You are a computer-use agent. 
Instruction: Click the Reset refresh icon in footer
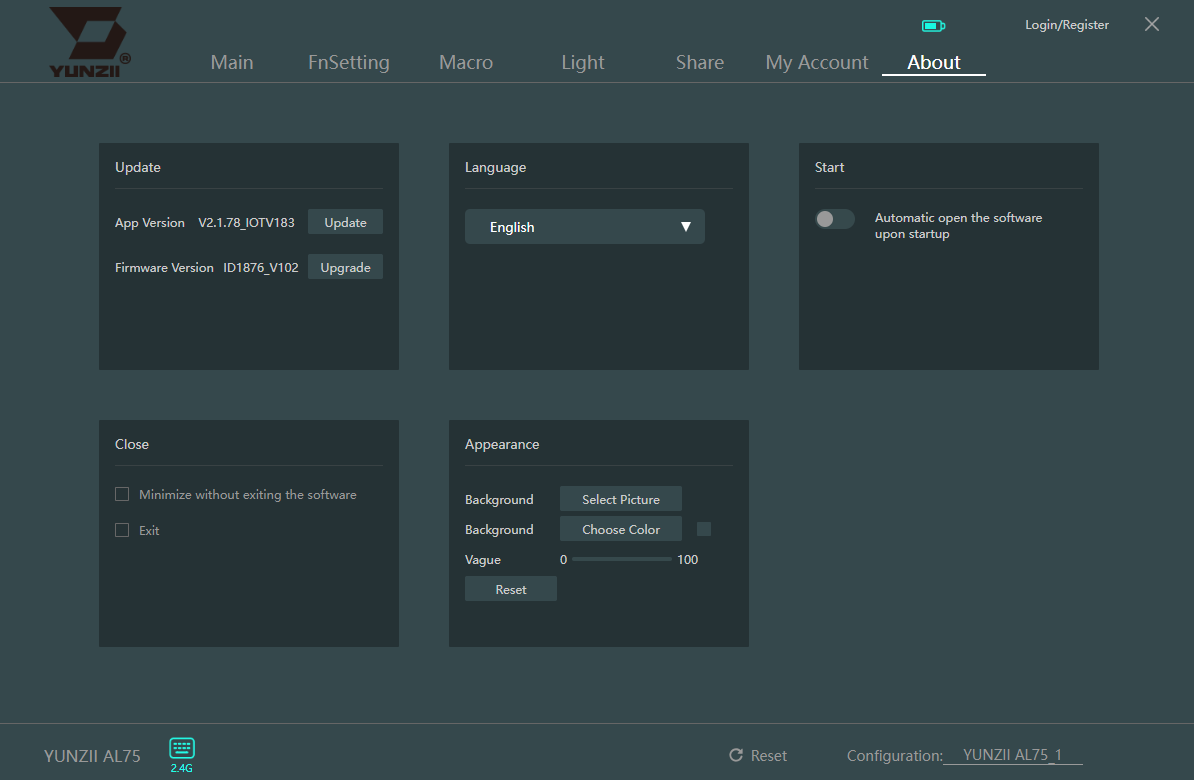736,756
